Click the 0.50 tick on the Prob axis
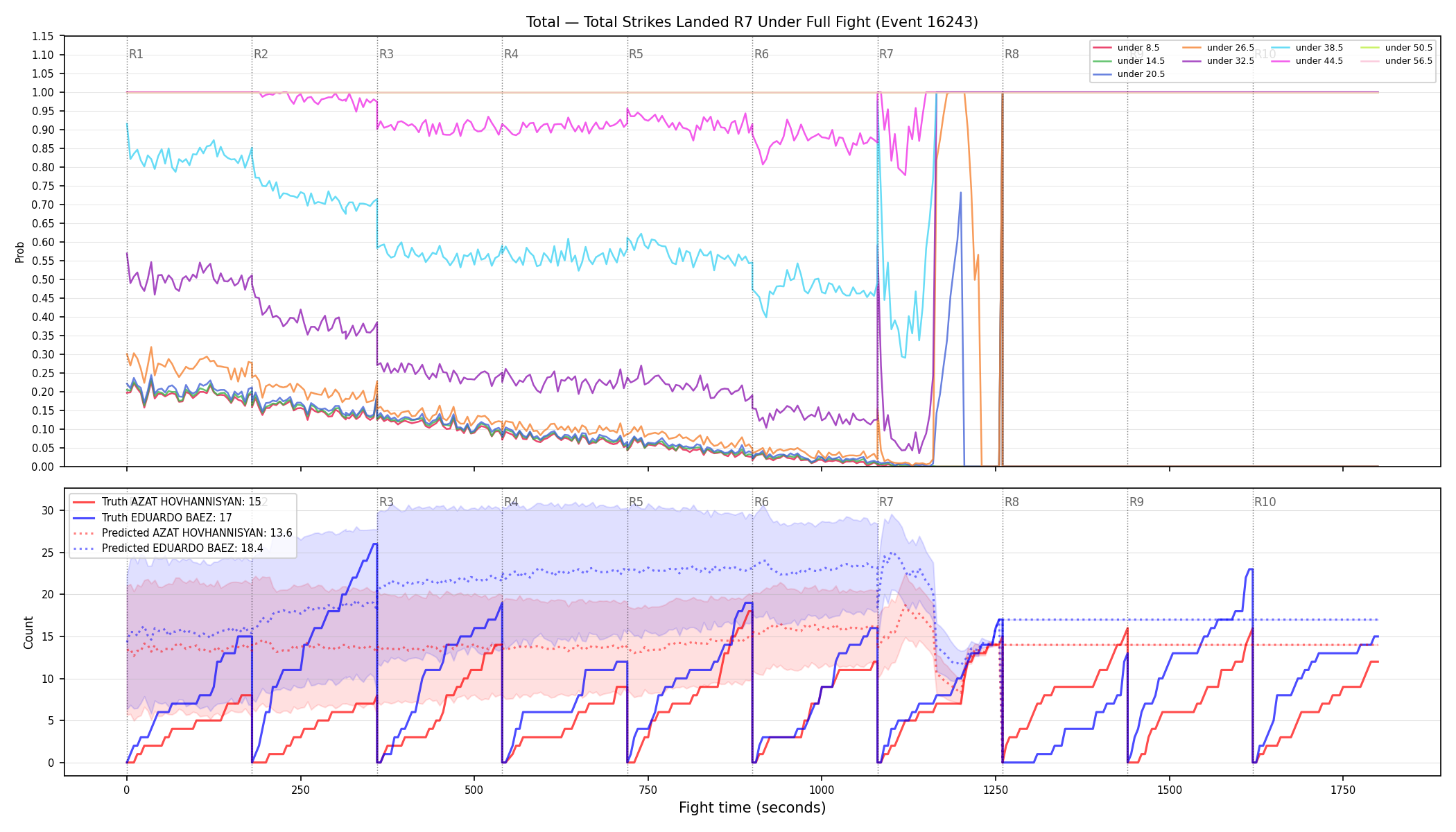Screen dimensions: 1456x832 point(43,279)
